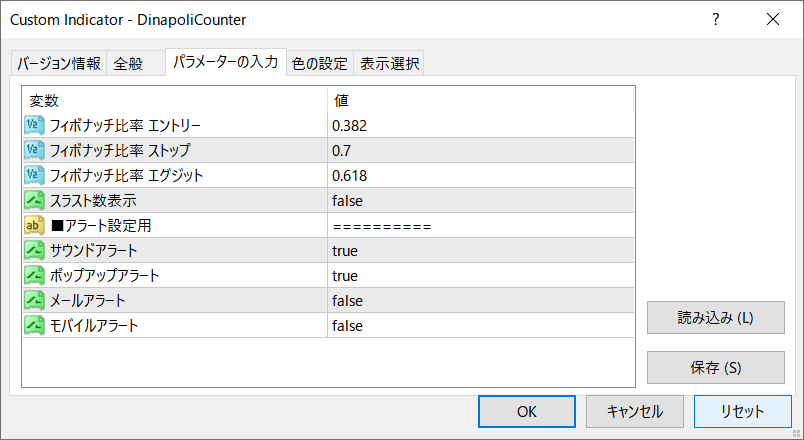Switch to the バージョン情報 tab
The height and width of the screenshot is (440, 804).
coord(59,64)
